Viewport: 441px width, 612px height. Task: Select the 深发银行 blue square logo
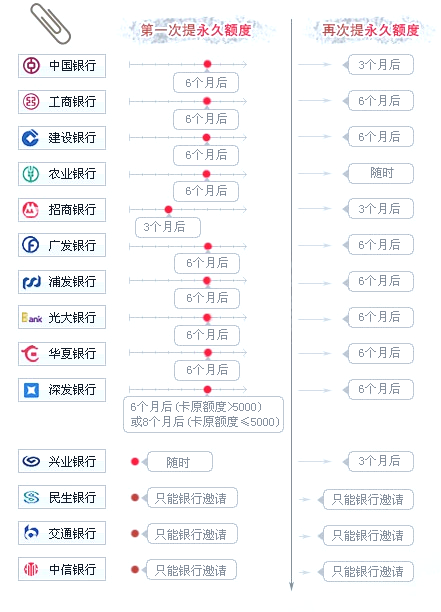pyautogui.click(x=31, y=390)
